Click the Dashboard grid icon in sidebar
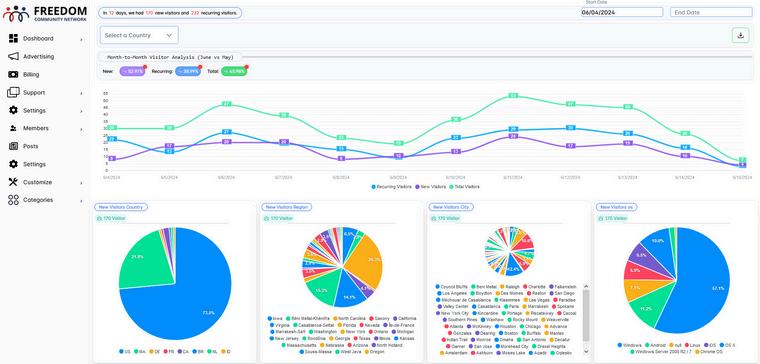 pyautogui.click(x=14, y=38)
